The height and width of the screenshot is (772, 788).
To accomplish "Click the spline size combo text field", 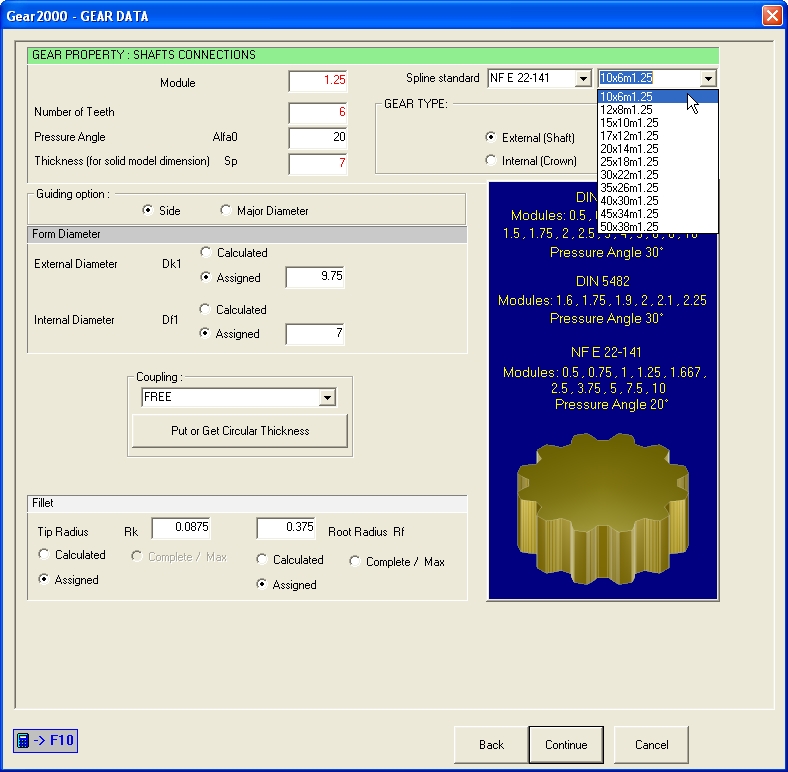I will [648, 78].
